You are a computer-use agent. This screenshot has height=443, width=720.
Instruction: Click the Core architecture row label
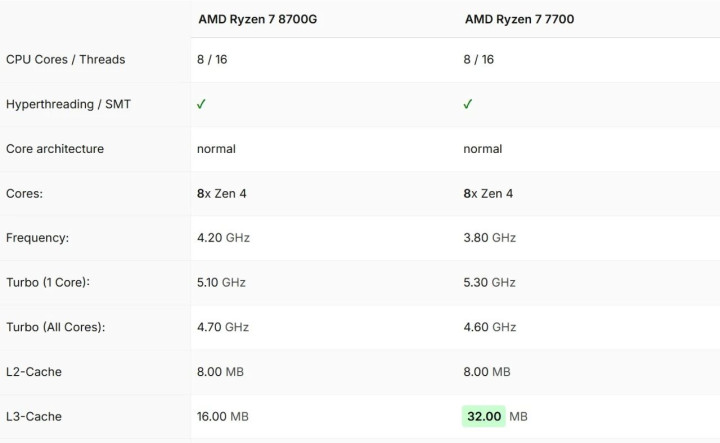(55, 149)
